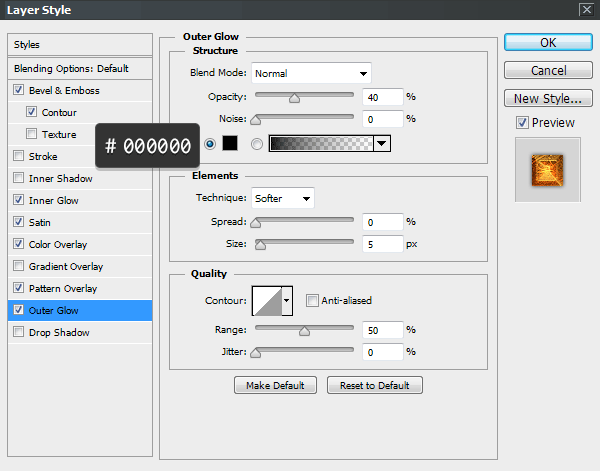Select the gradient glow radio button
Viewport: 600px width, 471px height.
click(257, 144)
